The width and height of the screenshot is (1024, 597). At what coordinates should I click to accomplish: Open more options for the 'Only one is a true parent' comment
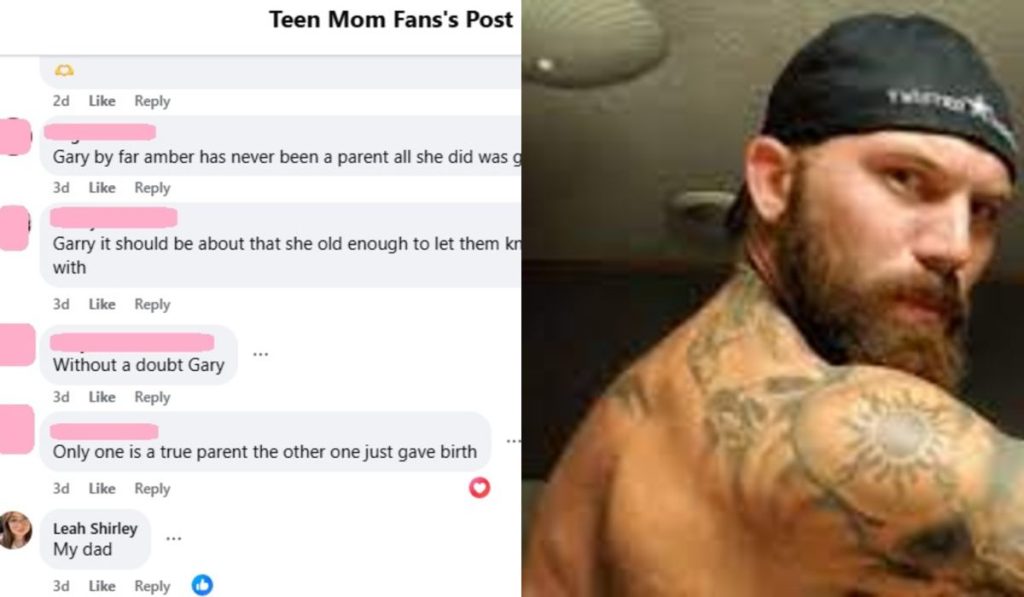pyautogui.click(x=513, y=440)
